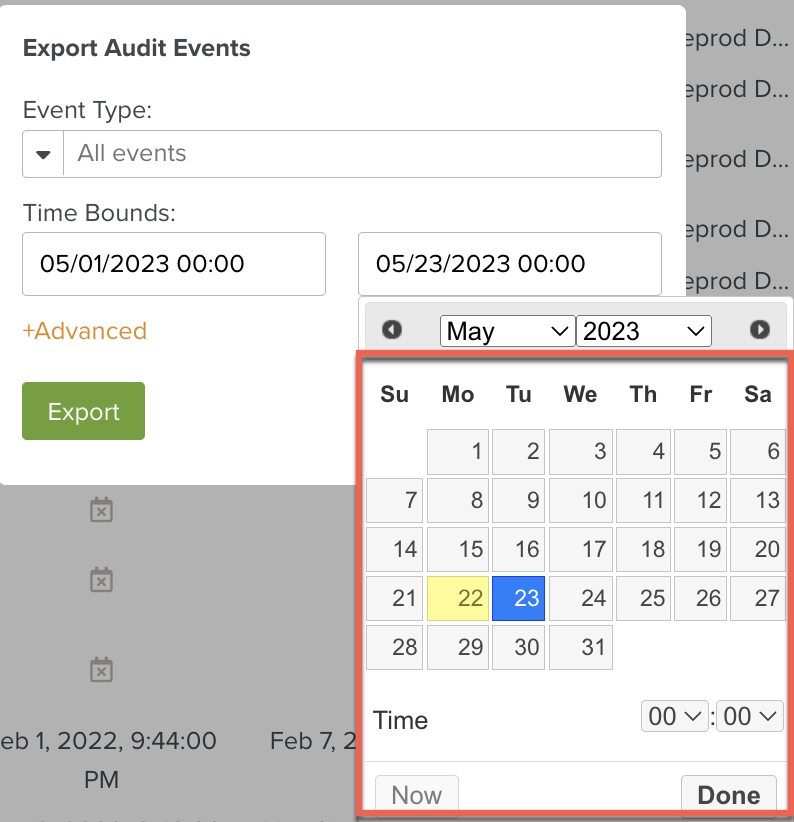Pick May 31 on the calendar
Viewport: 794px width, 822px height.
point(581,647)
